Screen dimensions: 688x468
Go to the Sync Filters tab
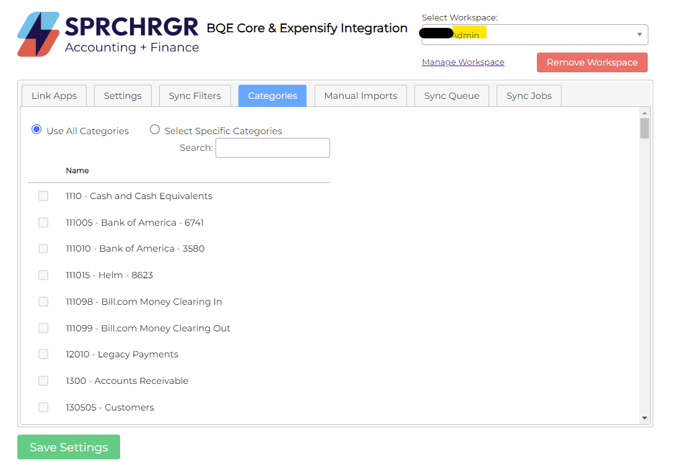point(194,96)
